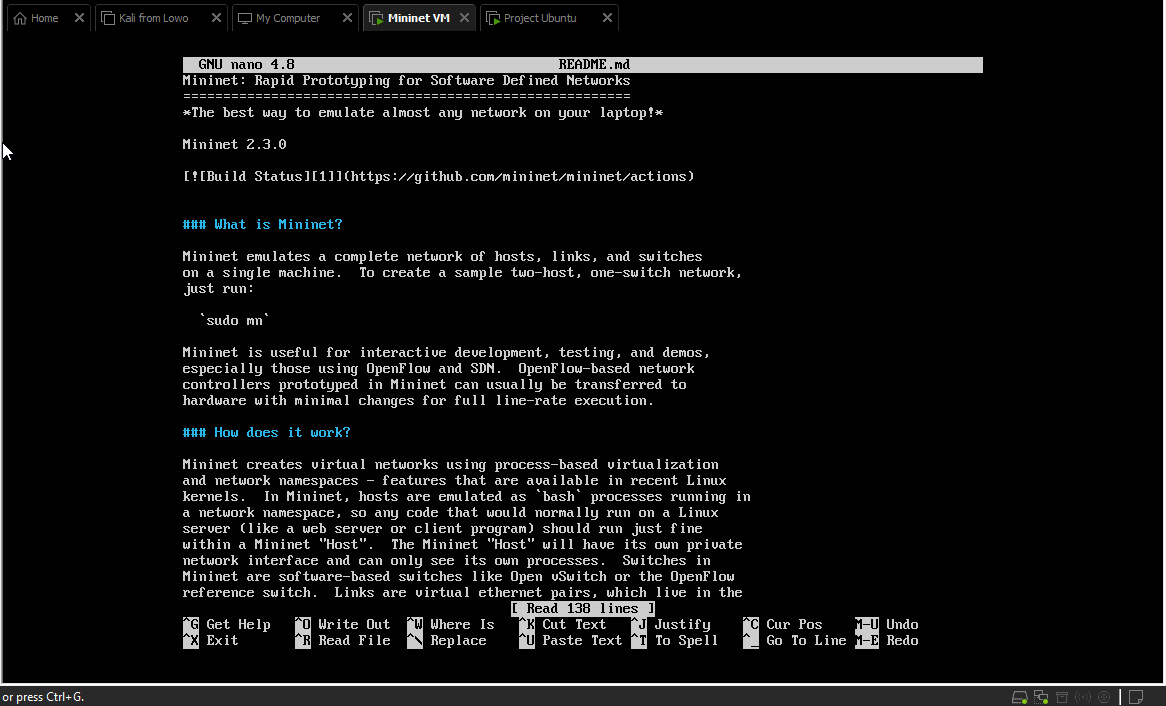
Task: Click the ^W Where Is shortcut
Action: click(451, 624)
